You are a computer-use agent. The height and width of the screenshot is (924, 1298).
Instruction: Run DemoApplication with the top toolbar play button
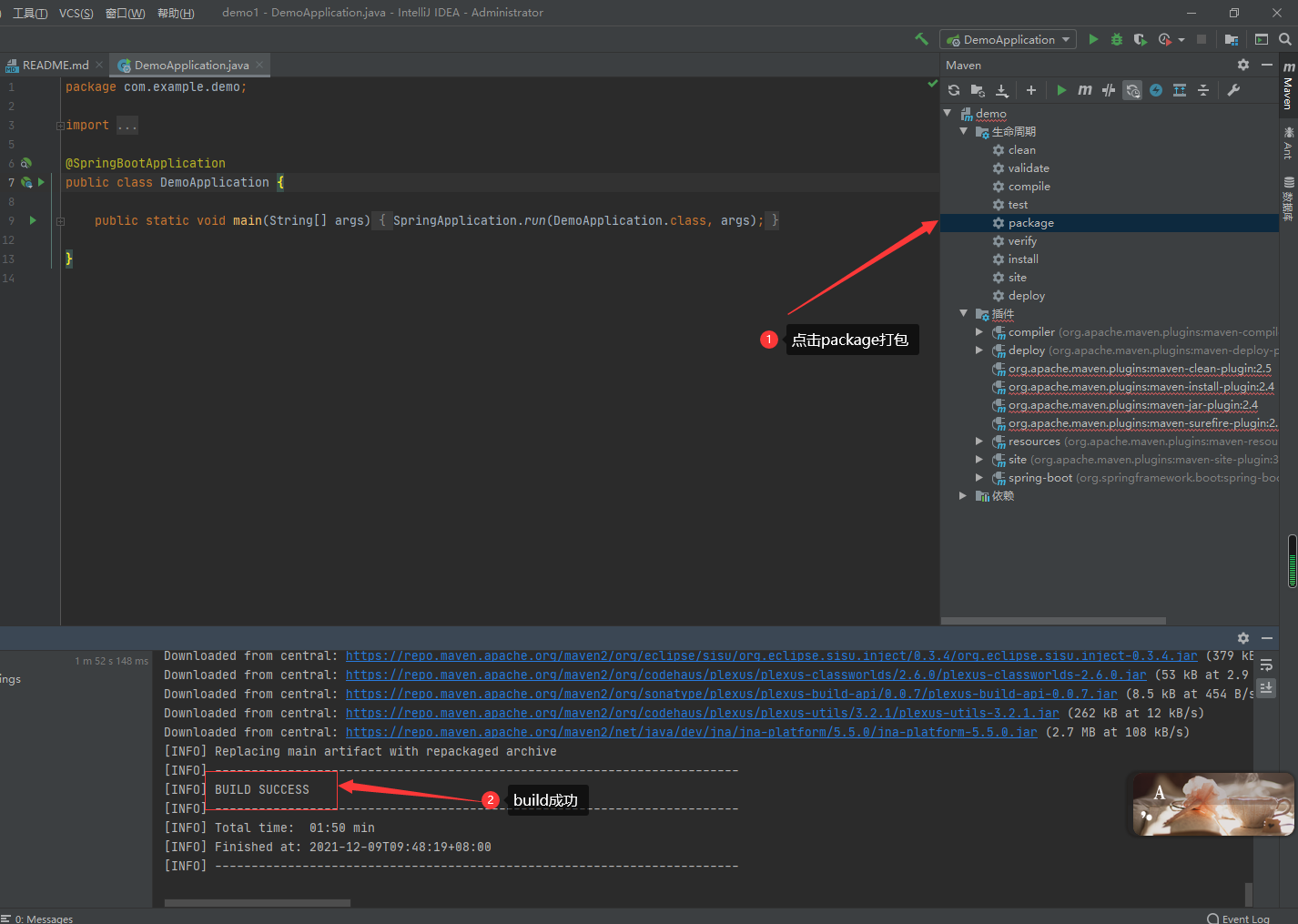pos(1092,39)
